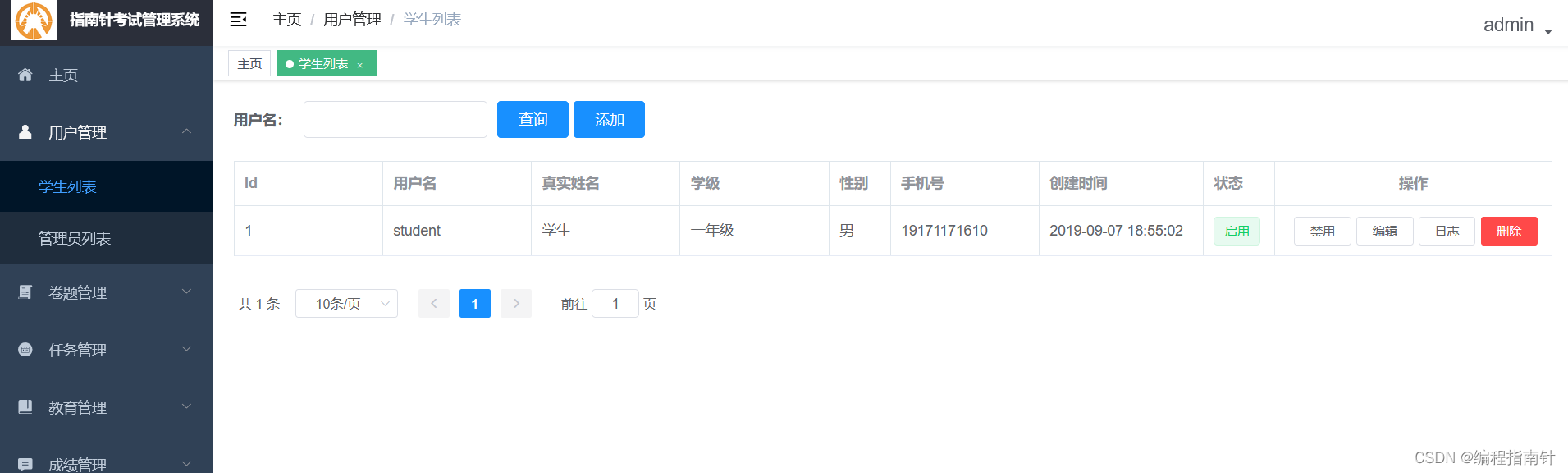Select 管理员列表 in the sidebar
This screenshot has width=1568, height=473.
pyautogui.click(x=75, y=238)
